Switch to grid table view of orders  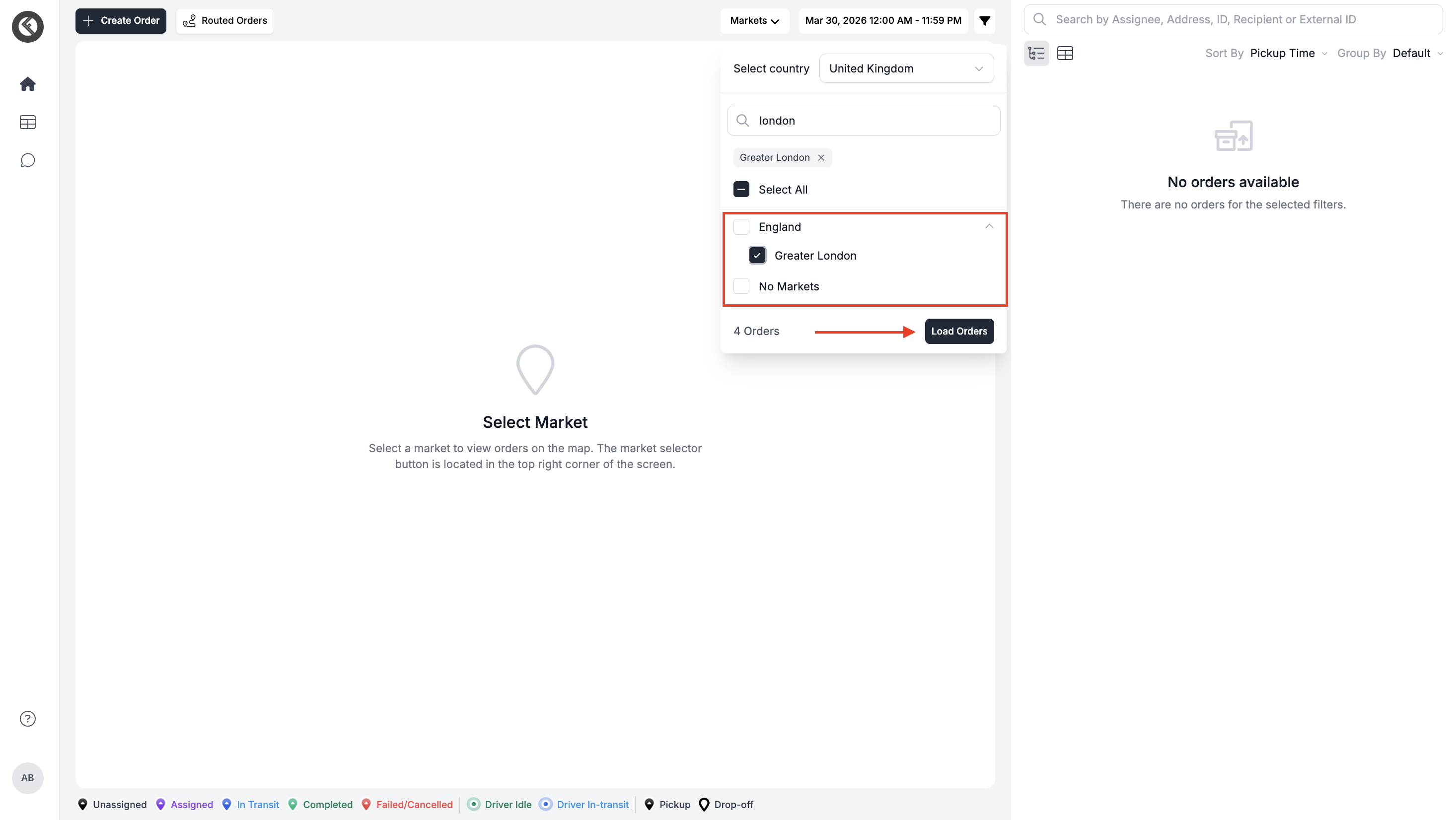(1065, 53)
